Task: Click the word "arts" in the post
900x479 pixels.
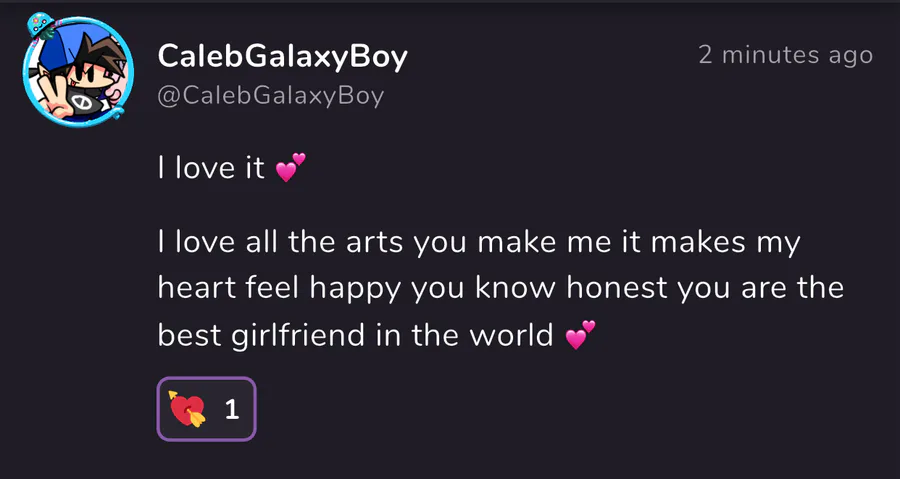Action: click(x=364, y=243)
